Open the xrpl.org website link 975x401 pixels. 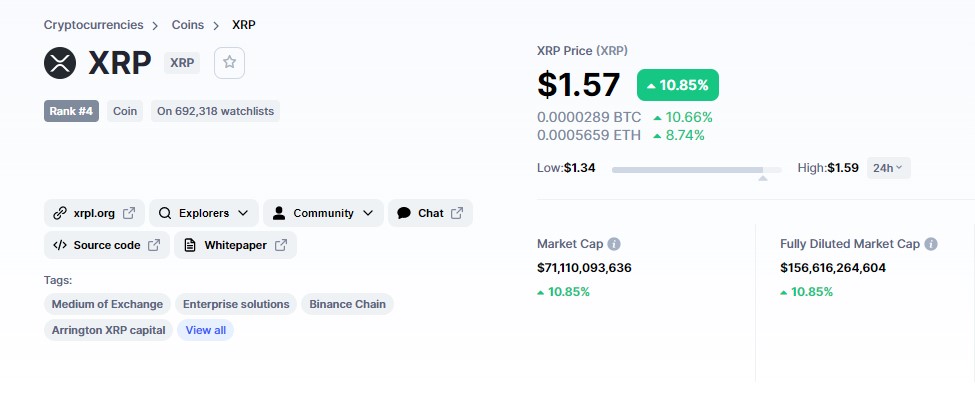[x=95, y=213]
